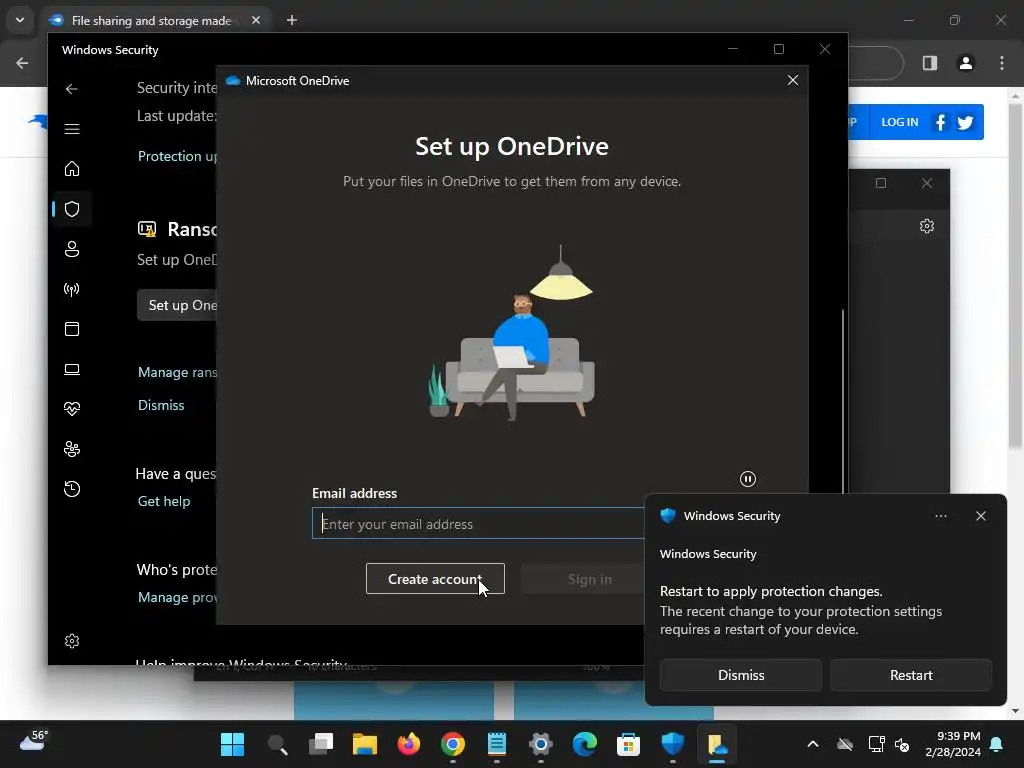1024x768 pixels.
Task: Click the Set up OneDrive button in Windows Security
Action: coord(177,305)
